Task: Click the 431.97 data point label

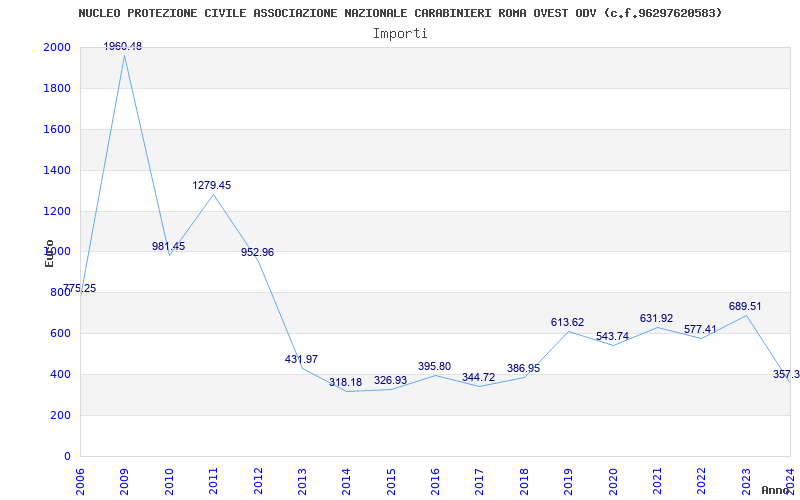Action: 302,359
